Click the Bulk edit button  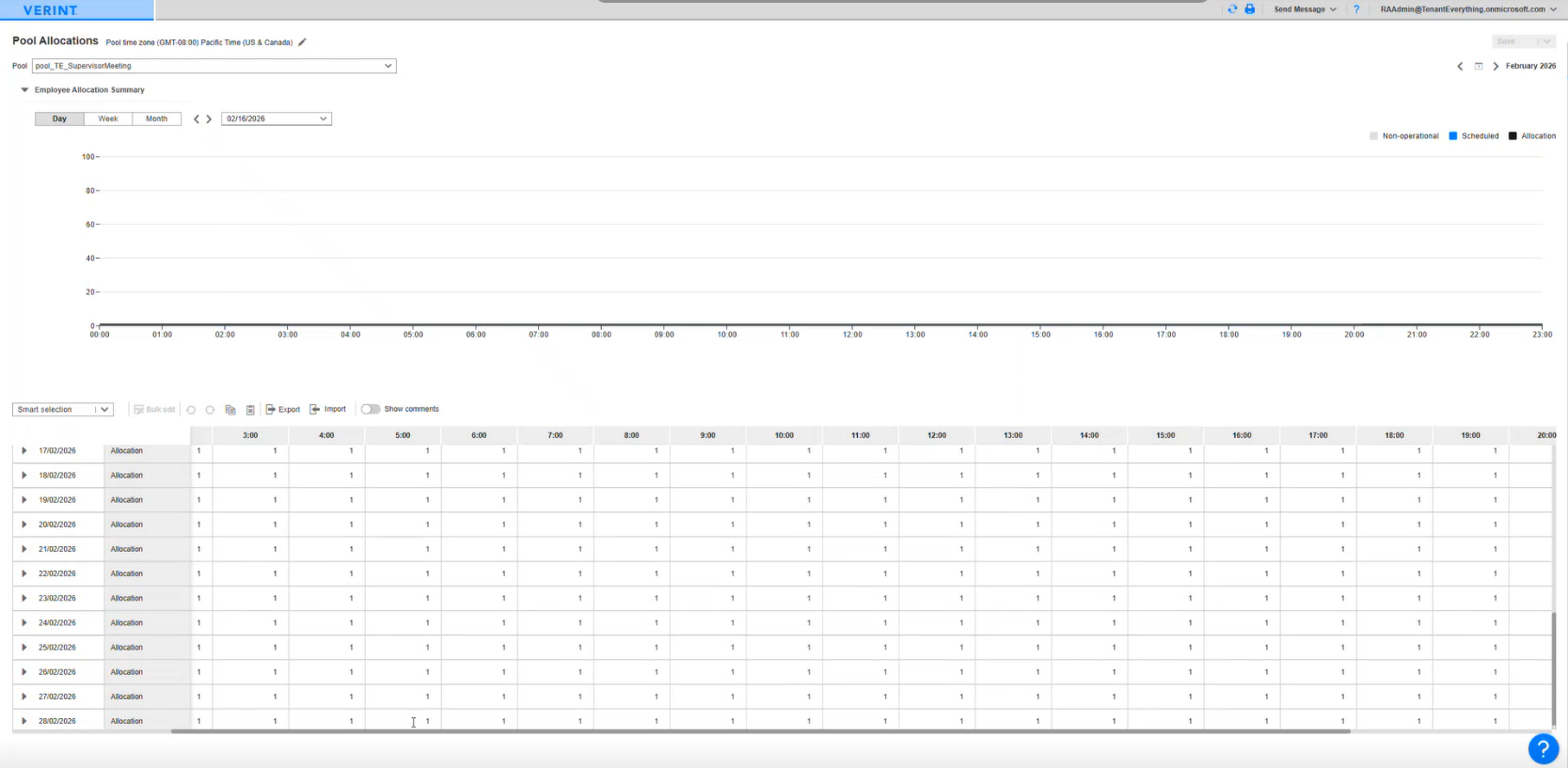click(x=154, y=410)
